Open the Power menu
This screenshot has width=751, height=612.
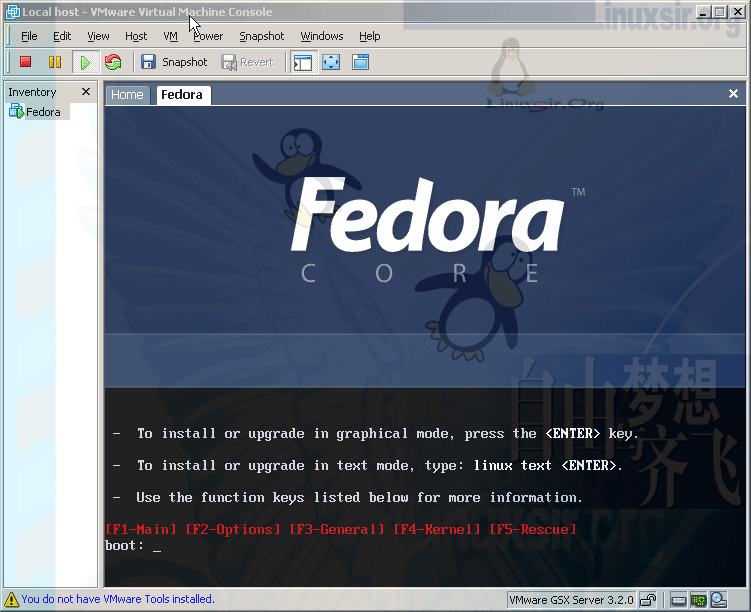tap(208, 36)
